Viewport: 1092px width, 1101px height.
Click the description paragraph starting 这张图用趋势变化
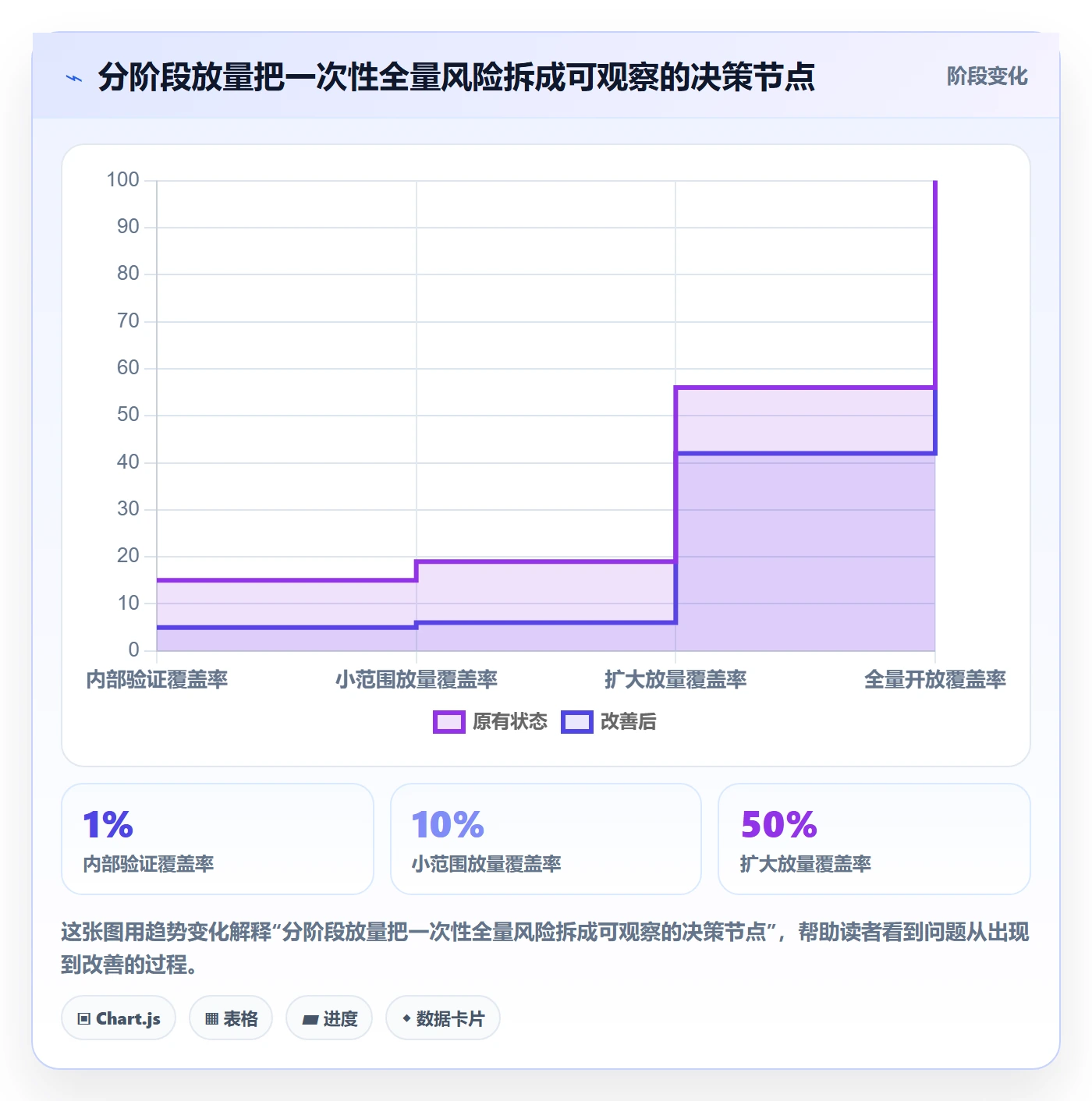coord(545,948)
